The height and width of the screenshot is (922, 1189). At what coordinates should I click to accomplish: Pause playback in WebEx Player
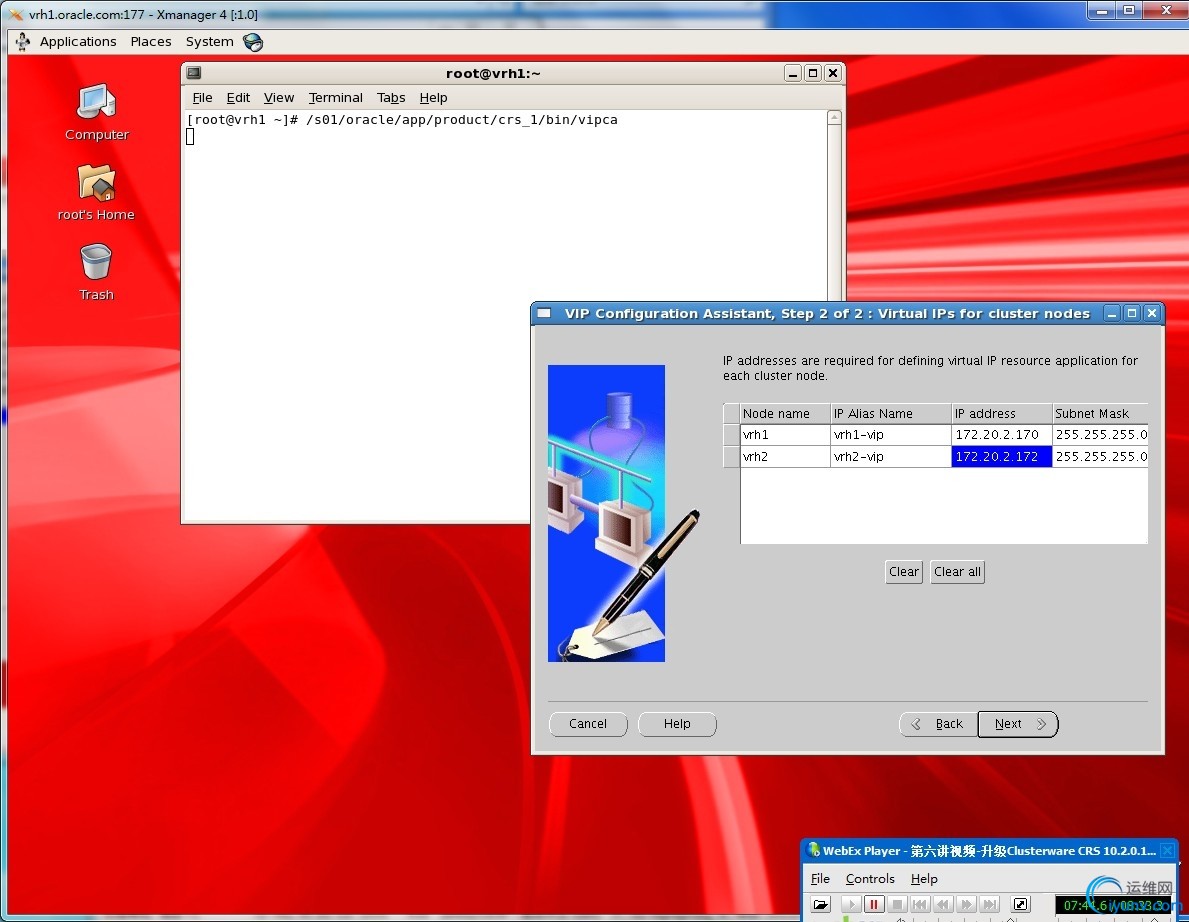(x=874, y=904)
